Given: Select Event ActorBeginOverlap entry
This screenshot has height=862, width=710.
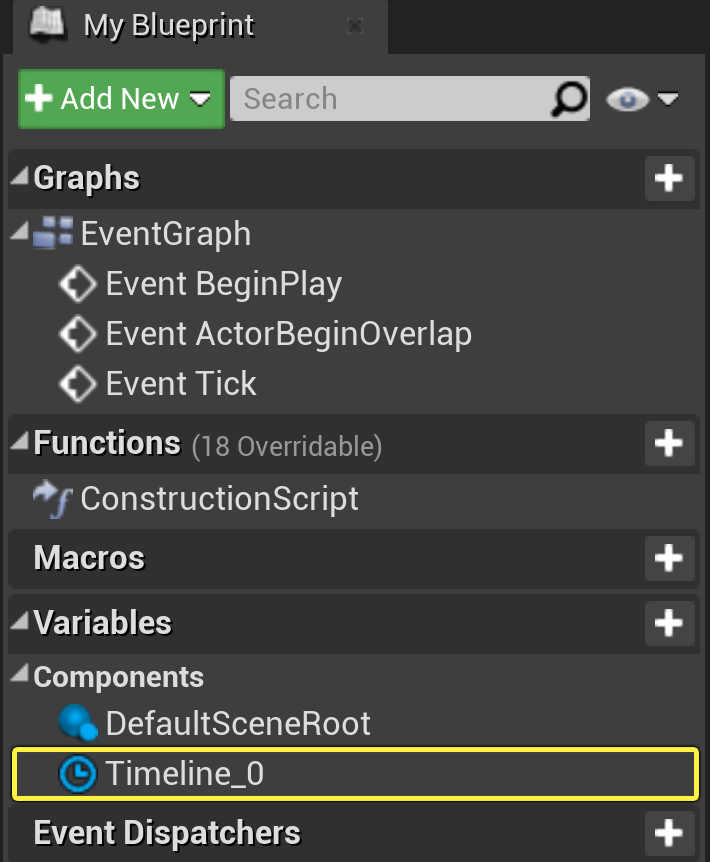Looking at the screenshot, I should pos(288,334).
